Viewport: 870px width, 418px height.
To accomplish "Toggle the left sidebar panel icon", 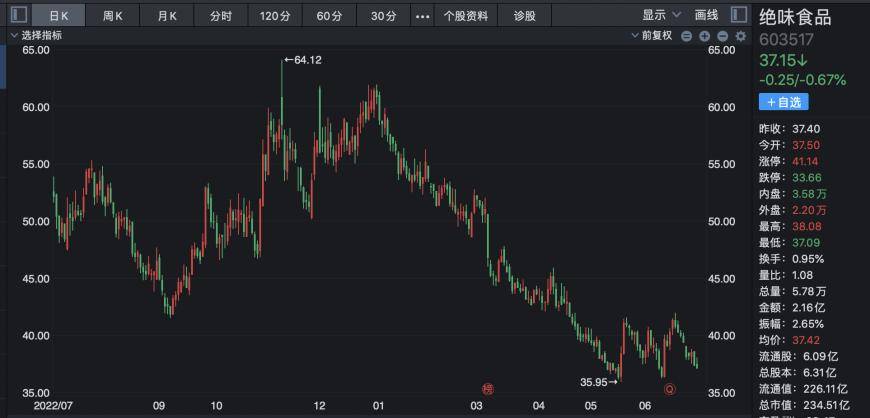I will pyautogui.click(x=19, y=15).
